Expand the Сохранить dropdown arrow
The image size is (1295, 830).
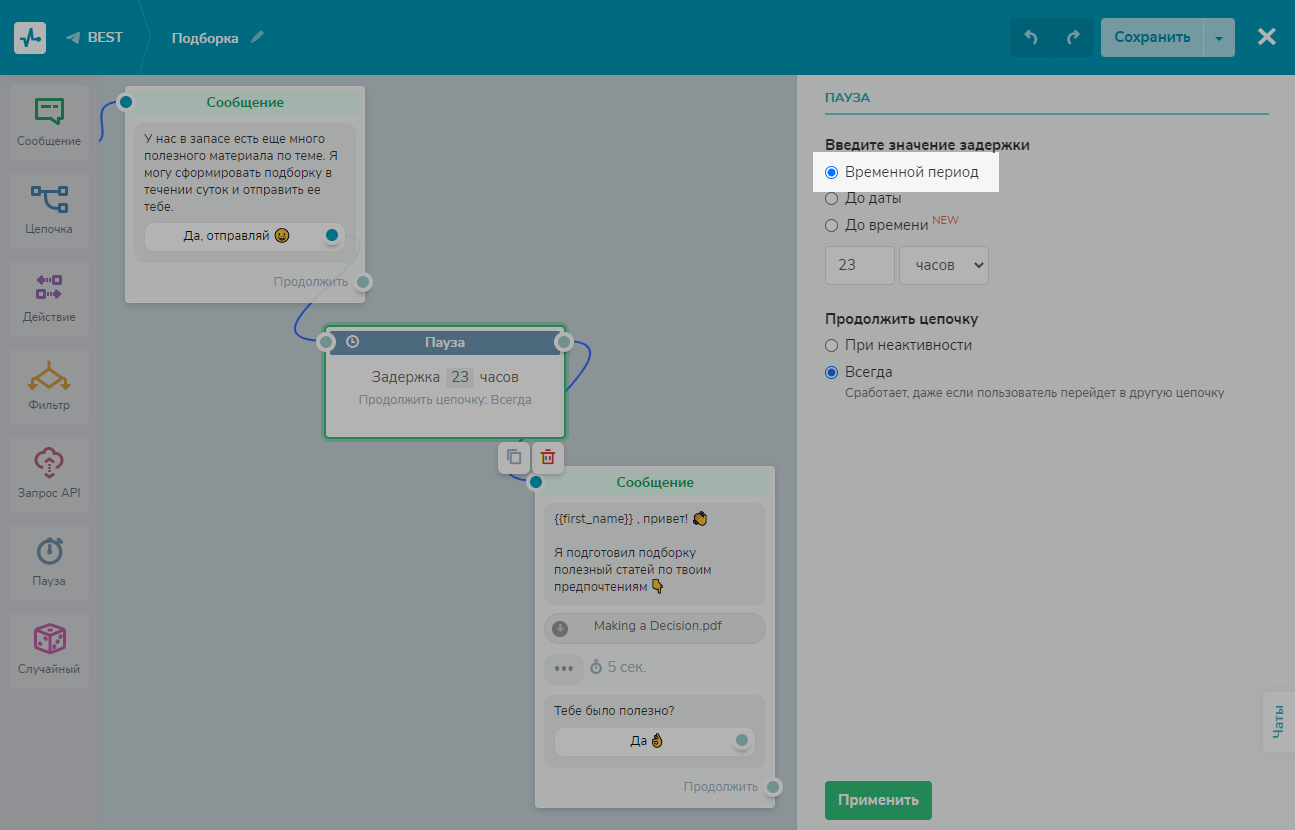(x=1218, y=38)
